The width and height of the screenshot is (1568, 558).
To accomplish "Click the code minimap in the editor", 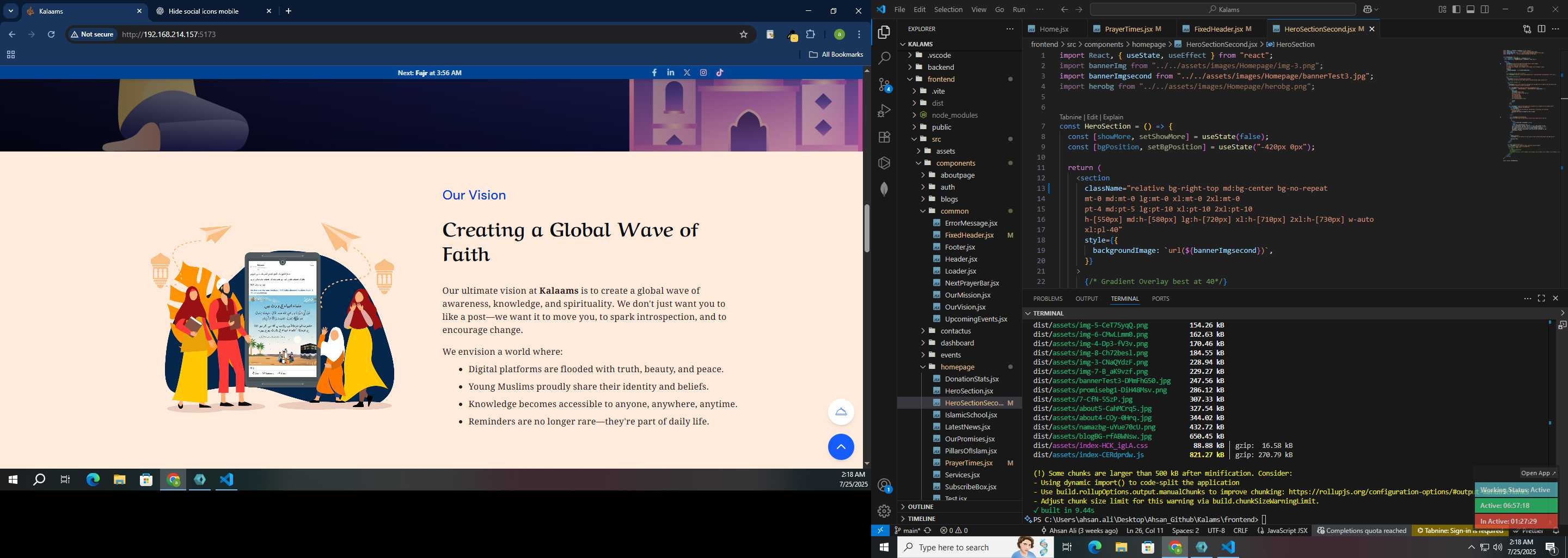I will click(1530, 105).
